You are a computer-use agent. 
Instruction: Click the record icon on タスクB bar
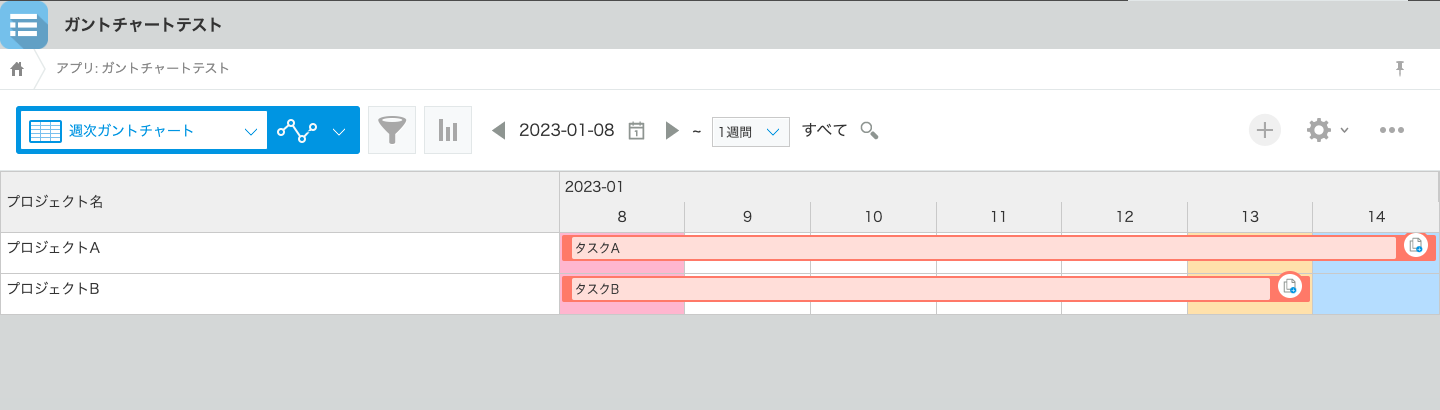[1290, 287]
